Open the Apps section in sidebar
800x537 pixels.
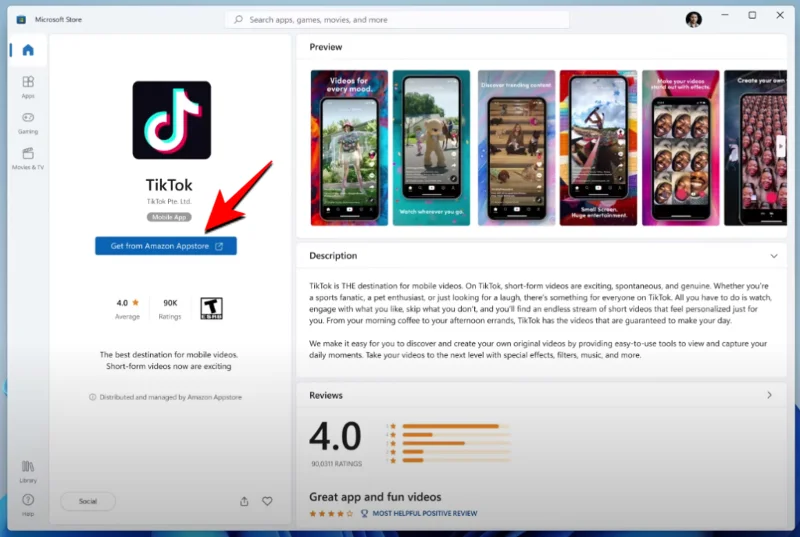[x=28, y=87]
